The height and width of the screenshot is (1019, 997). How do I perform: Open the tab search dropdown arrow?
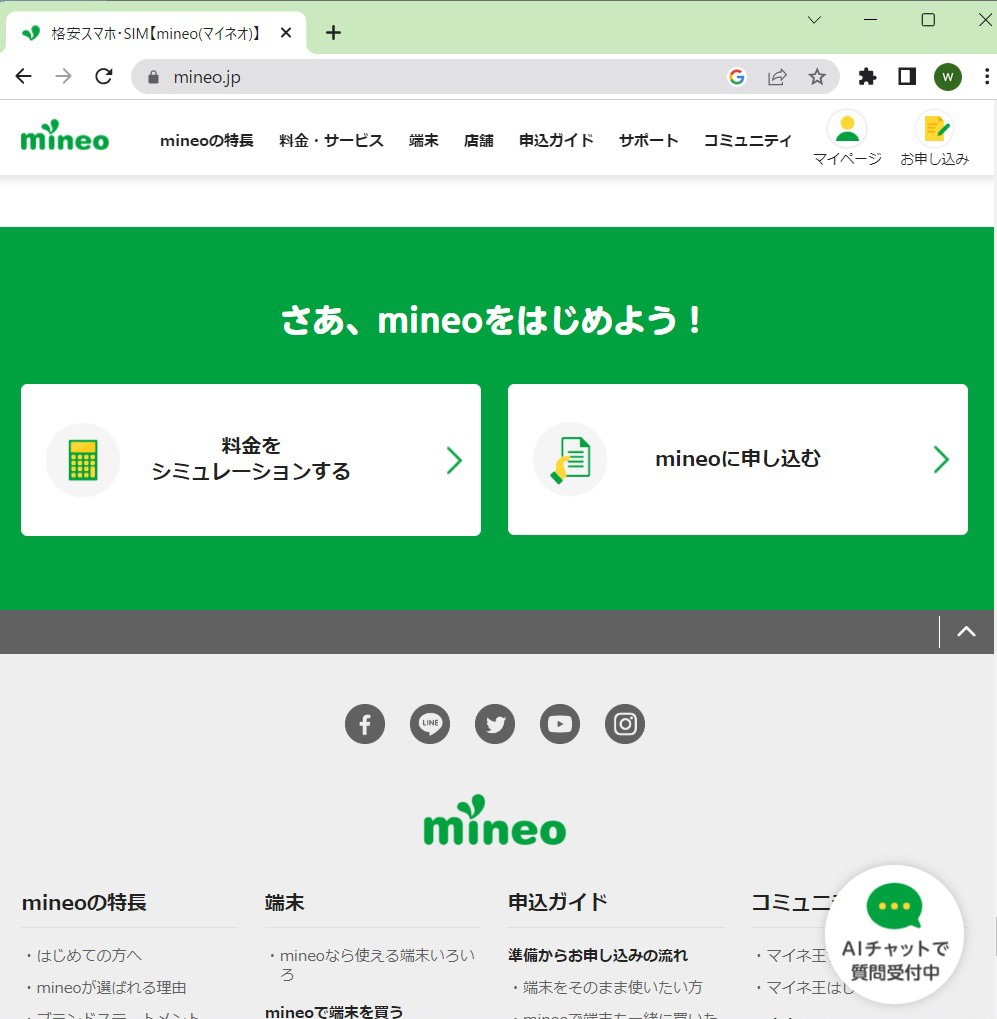pyautogui.click(x=814, y=20)
